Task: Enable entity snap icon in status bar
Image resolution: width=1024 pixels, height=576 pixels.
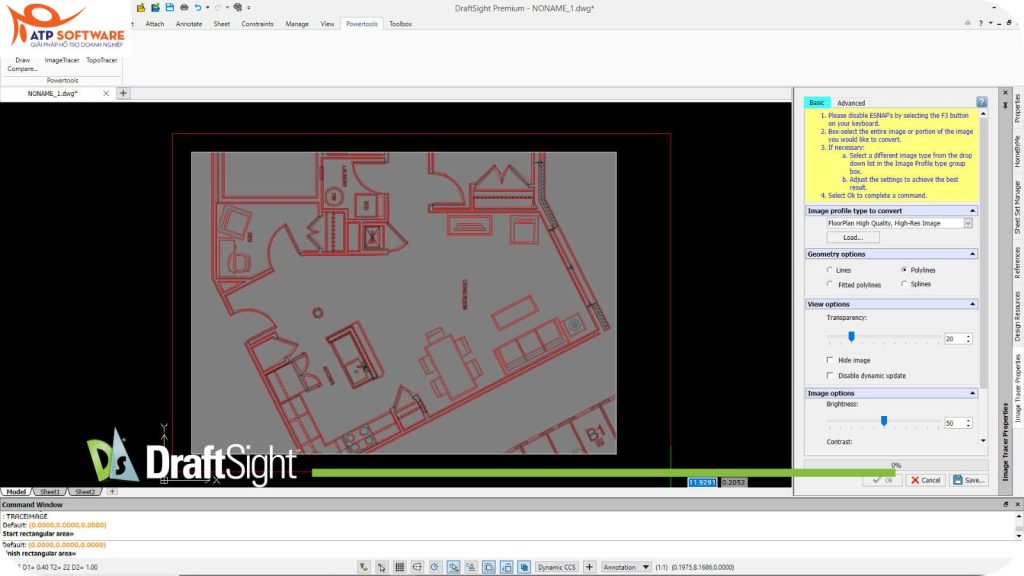Action: (x=452, y=567)
